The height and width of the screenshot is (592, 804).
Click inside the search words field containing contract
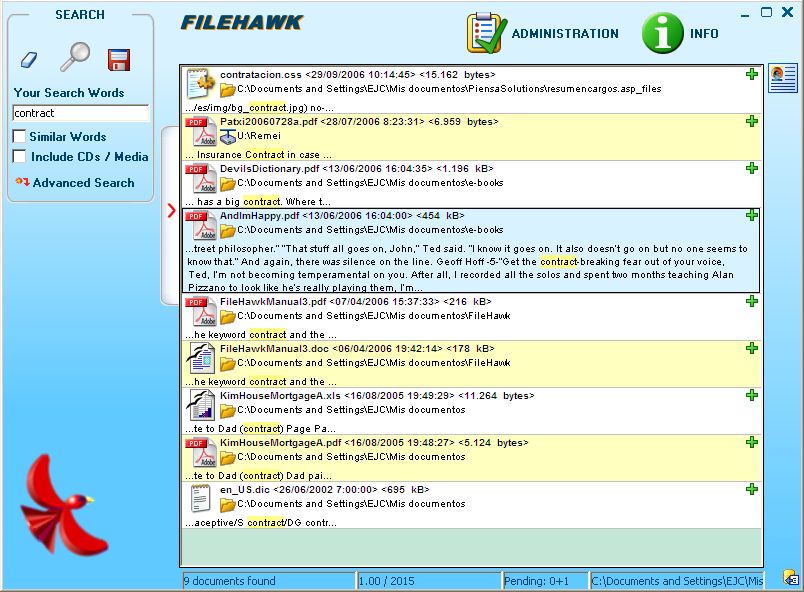pyautogui.click(x=81, y=113)
